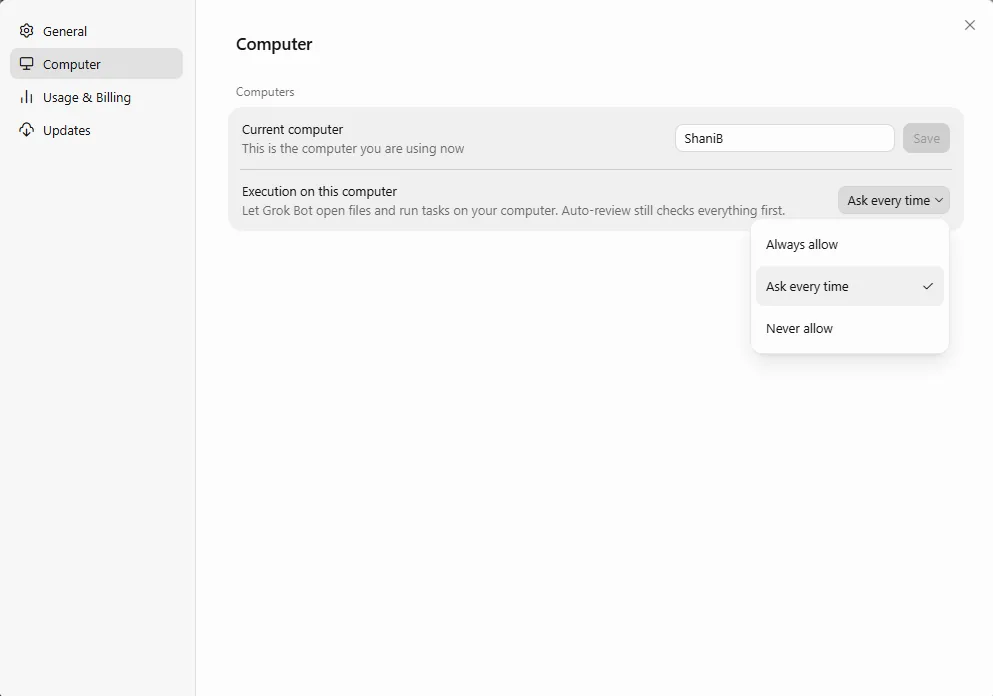Click the Computer page heading
Image resolution: width=993 pixels, height=696 pixels.
click(x=274, y=44)
